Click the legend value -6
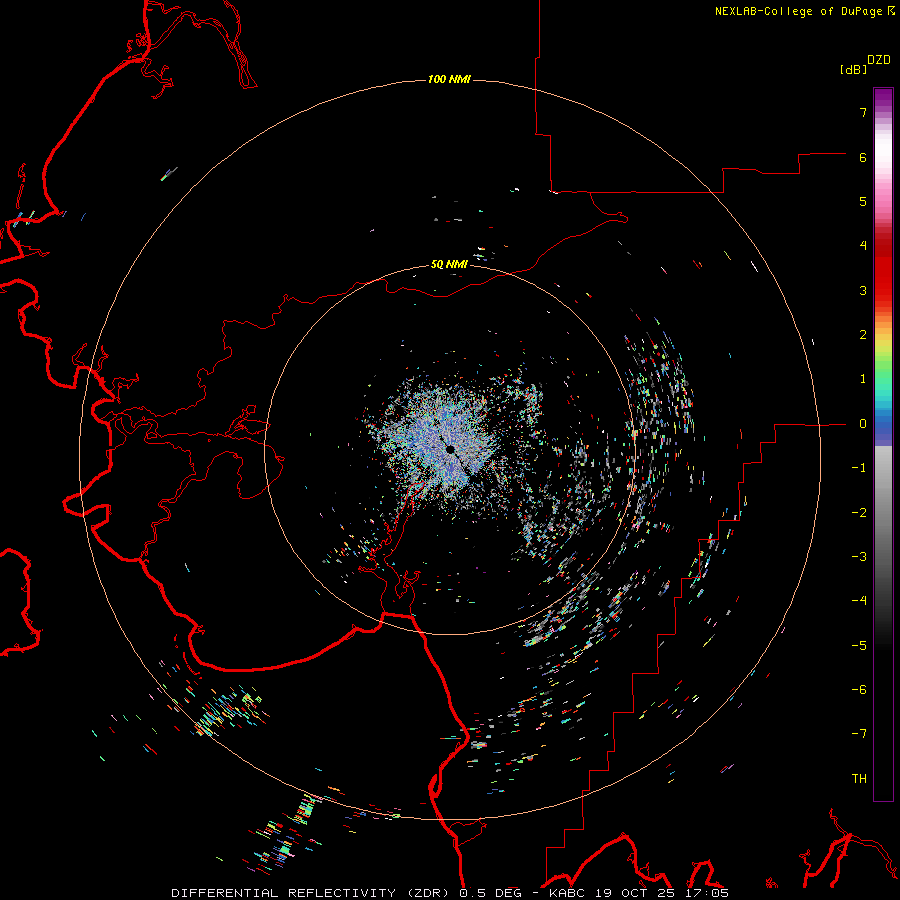 [859, 690]
